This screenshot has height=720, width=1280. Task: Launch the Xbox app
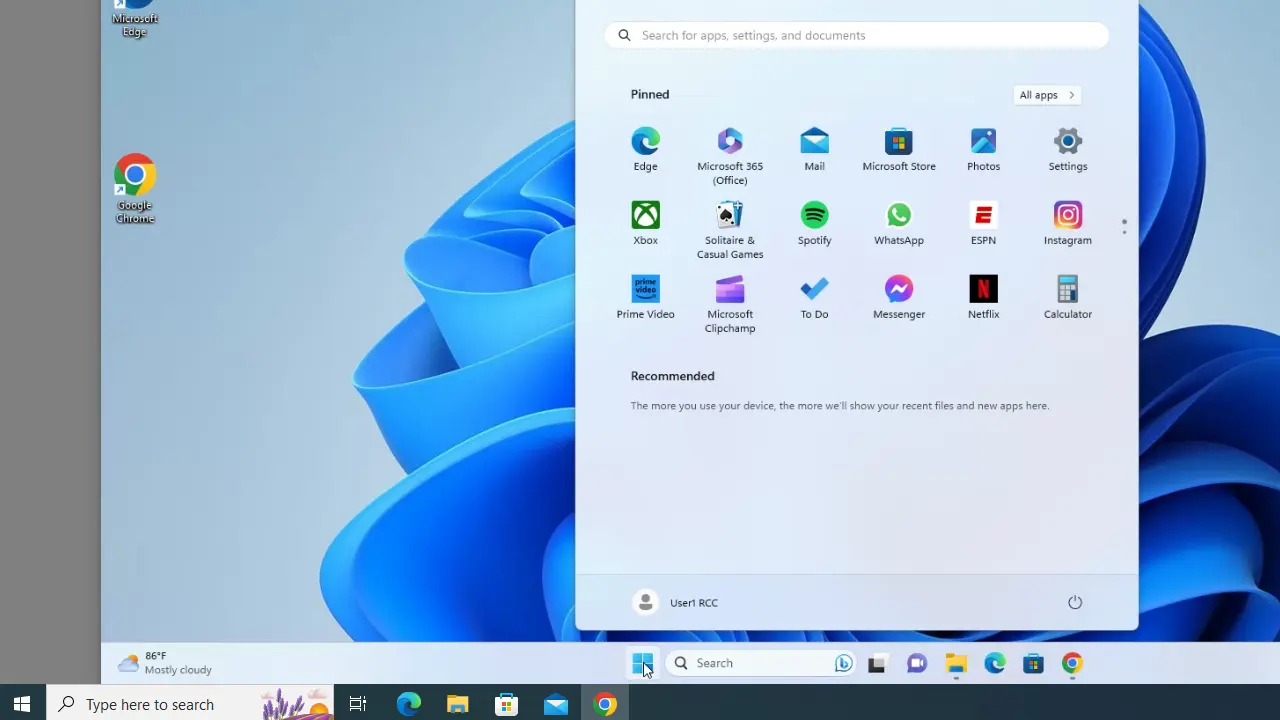(645, 224)
